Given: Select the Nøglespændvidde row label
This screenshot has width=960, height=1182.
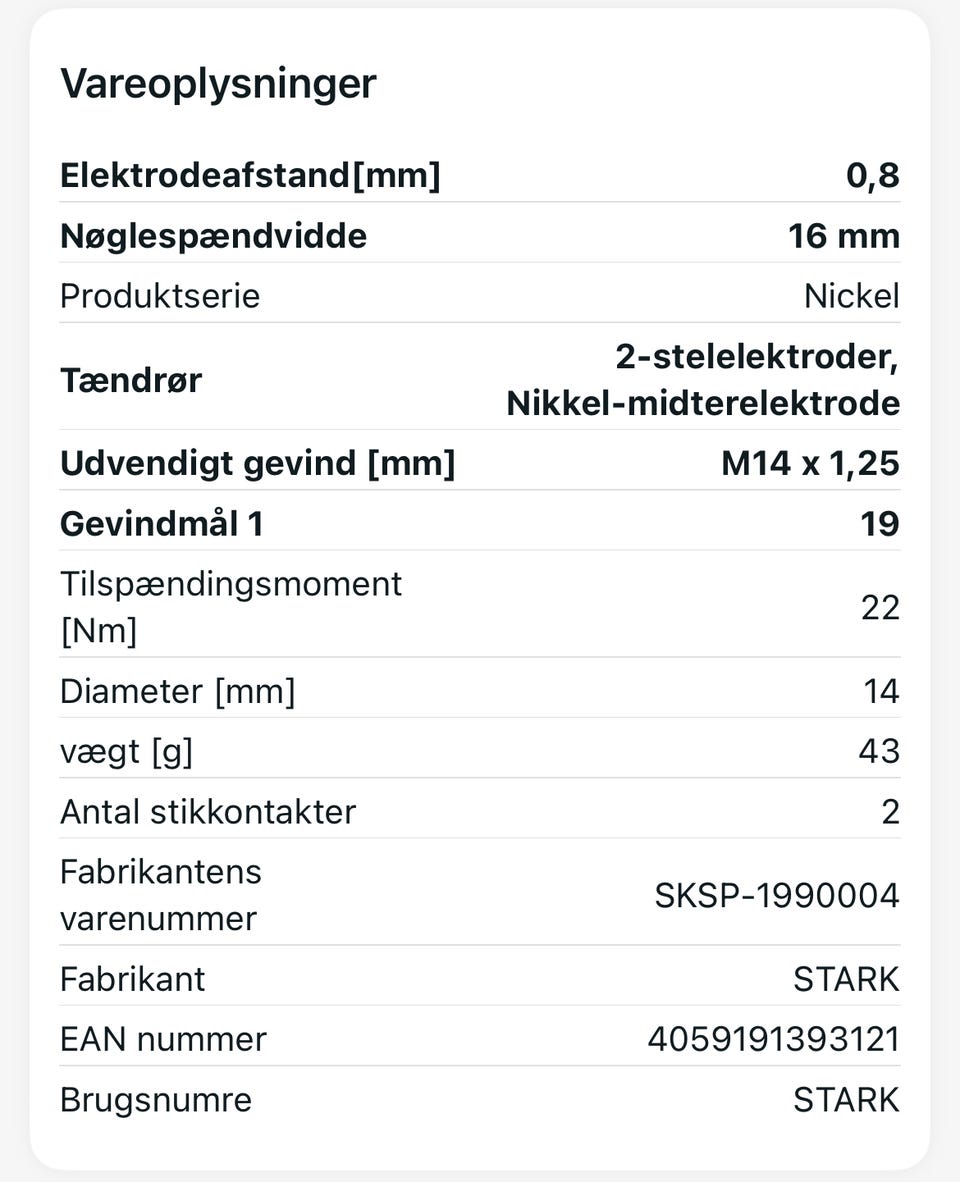Looking at the screenshot, I should (x=213, y=236).
